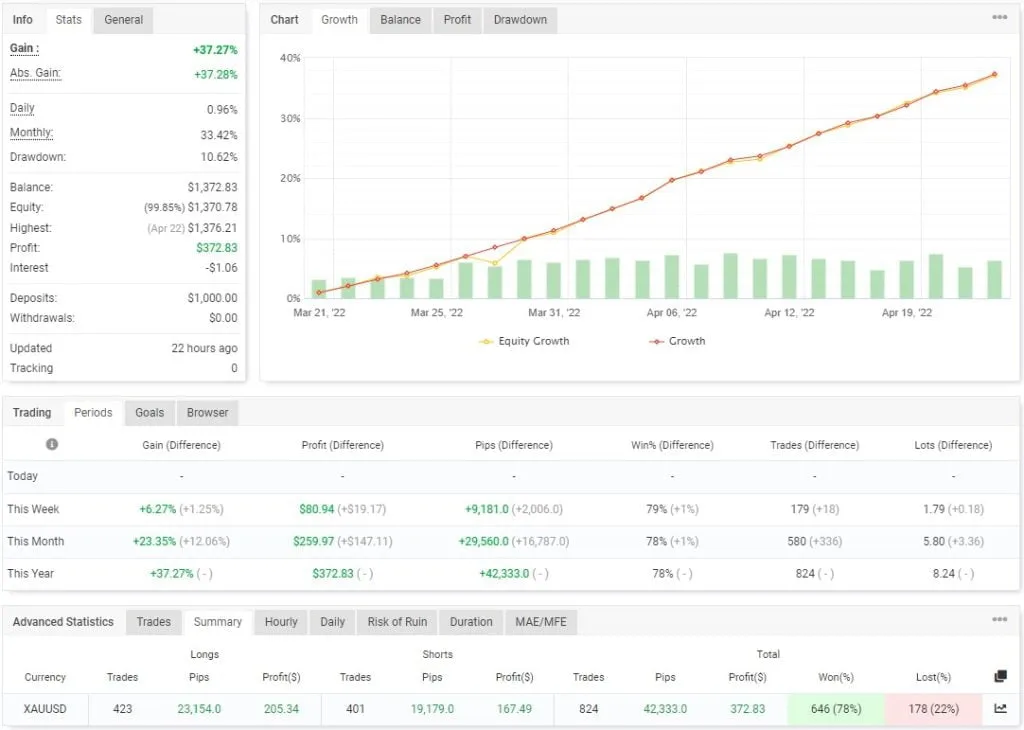The image size is (1024, 730).
Task: Select the This Month row in Periods
Action: coord(34,541)
